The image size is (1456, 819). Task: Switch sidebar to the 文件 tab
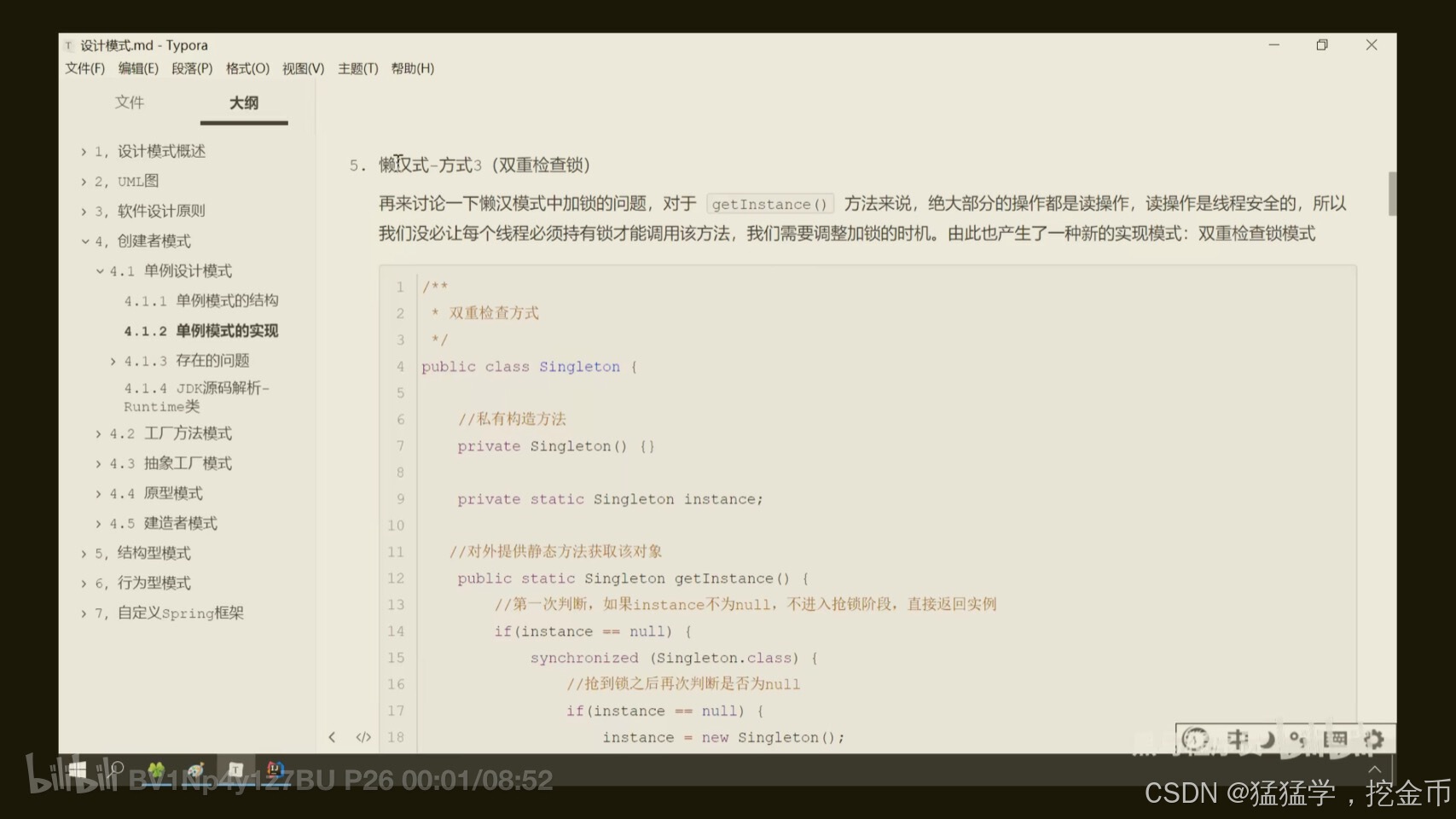click(130, 102)
